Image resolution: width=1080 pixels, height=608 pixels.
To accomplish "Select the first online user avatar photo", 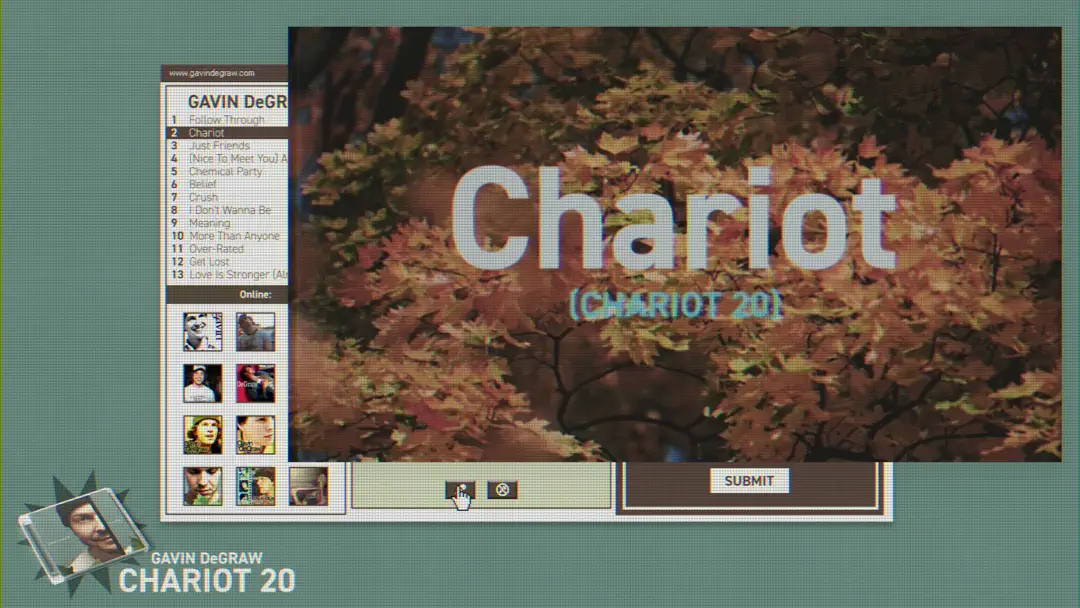I will (200, 331).
